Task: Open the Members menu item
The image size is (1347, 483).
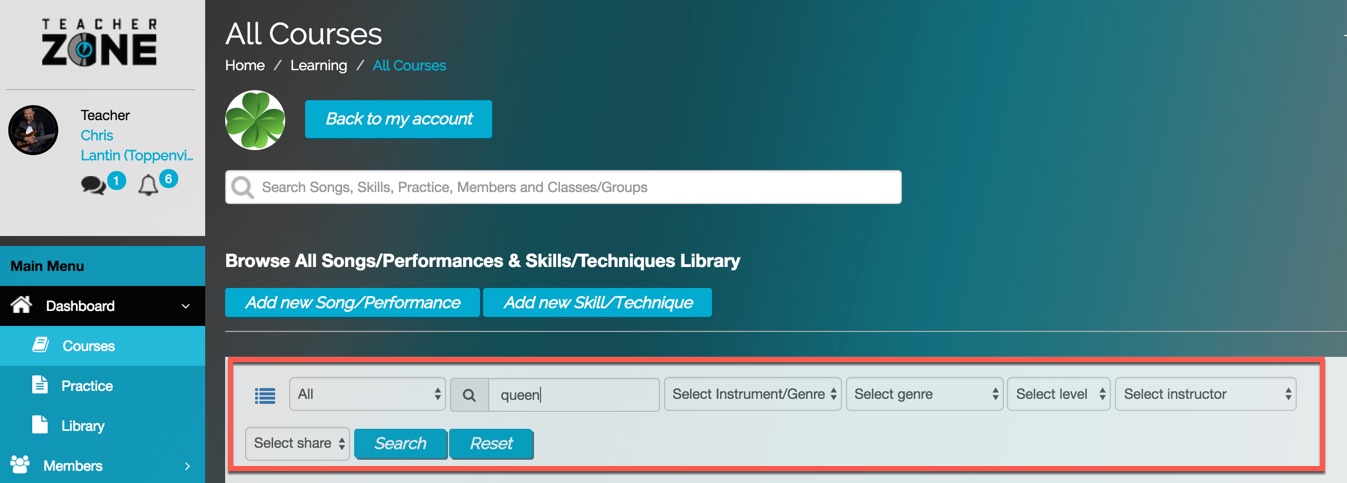Action: (x=102, y=466)
